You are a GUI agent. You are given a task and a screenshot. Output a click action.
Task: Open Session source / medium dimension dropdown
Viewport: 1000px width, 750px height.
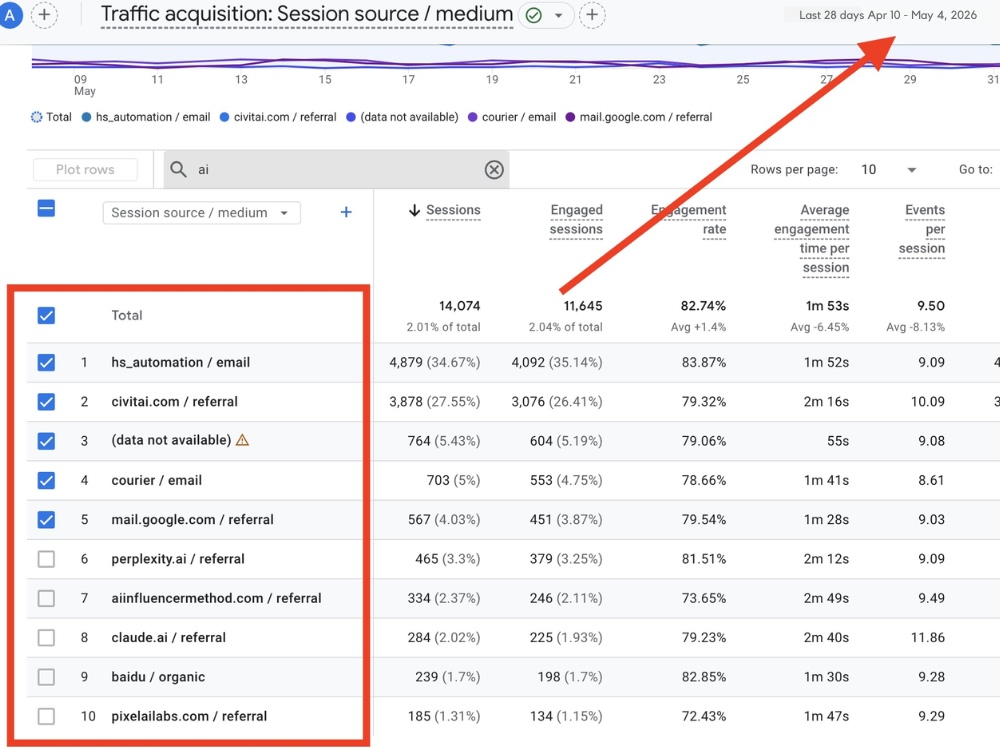(201, 213)
